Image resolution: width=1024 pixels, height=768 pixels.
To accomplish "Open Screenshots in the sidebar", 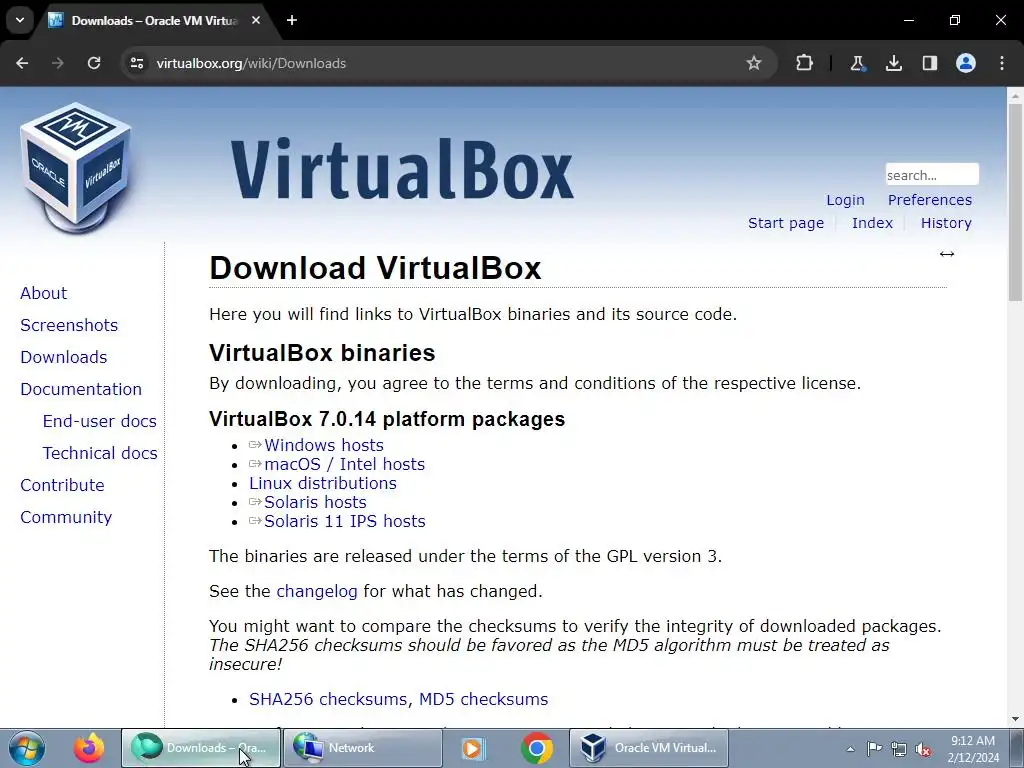I will [x=69, y=325].
